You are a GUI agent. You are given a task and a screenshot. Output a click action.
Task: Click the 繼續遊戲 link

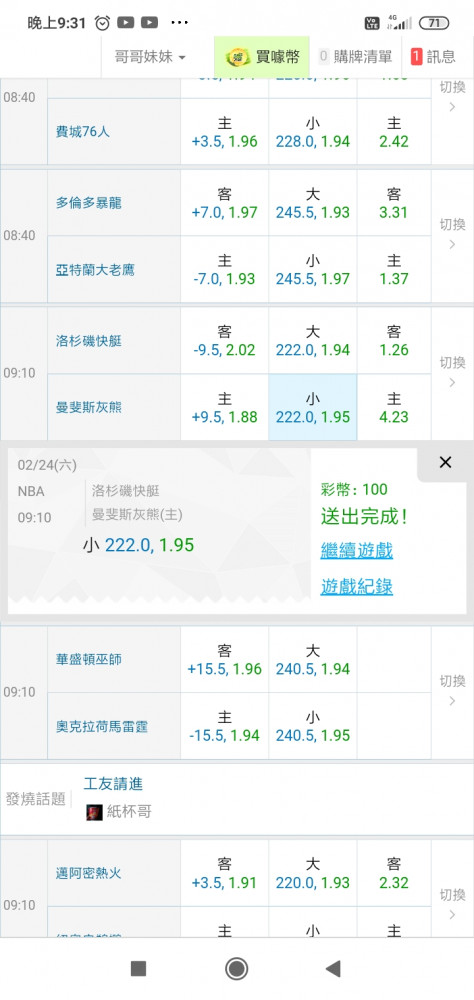tap(357, 550)
